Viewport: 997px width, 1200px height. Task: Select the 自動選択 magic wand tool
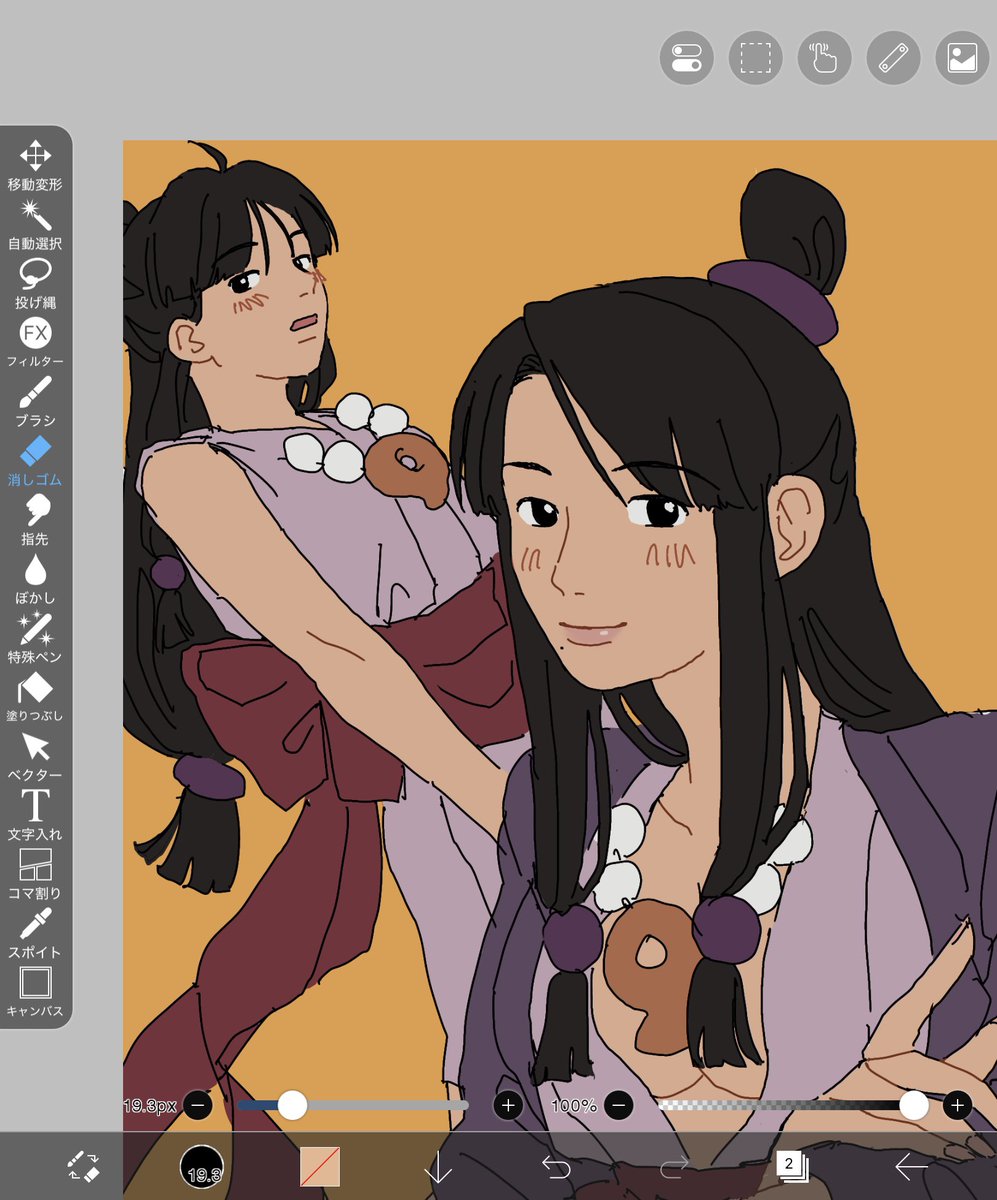point(35,225)
